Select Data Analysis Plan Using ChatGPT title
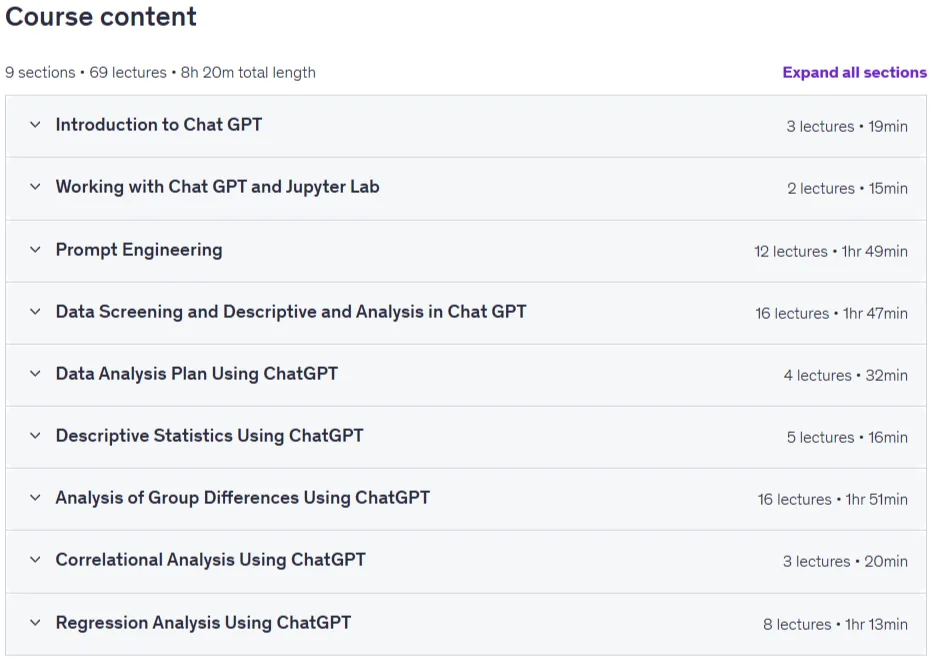Viewport: 934px width, 660px height. click(197, 374)
